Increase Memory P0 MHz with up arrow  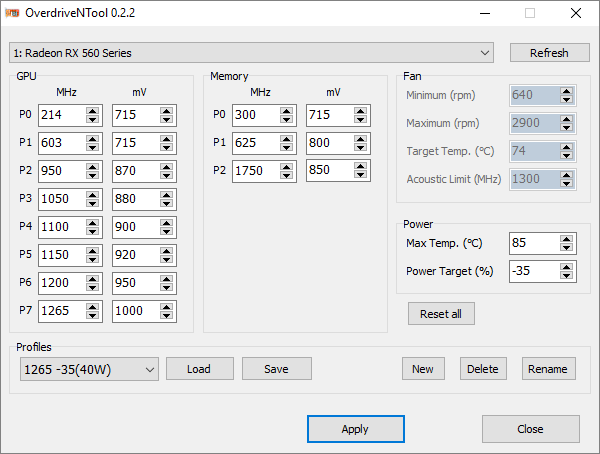pyautogui.click(x=286, y=111)
